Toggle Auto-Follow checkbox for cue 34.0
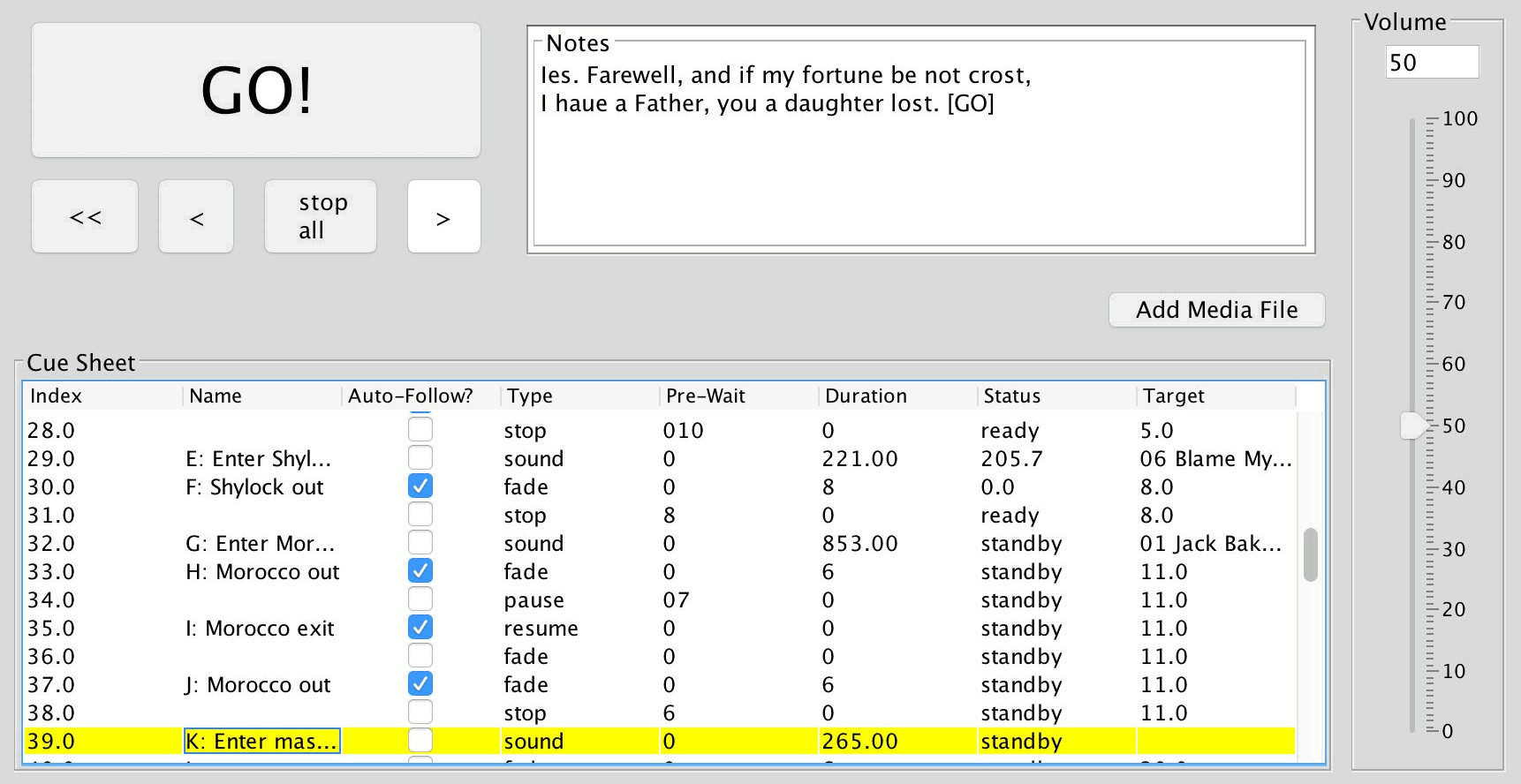The width and height of the screenshot is (1521, 784). tap(420, 599)
